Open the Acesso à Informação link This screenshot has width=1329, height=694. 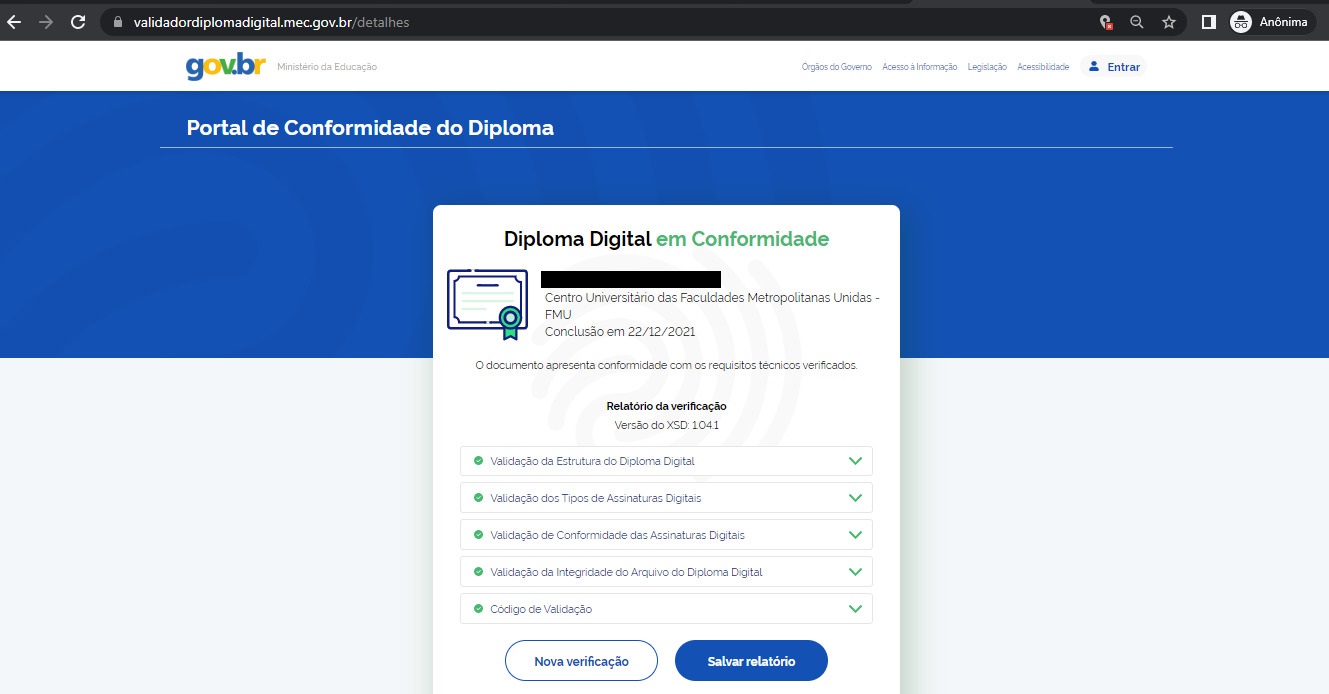tap(919, 67)
